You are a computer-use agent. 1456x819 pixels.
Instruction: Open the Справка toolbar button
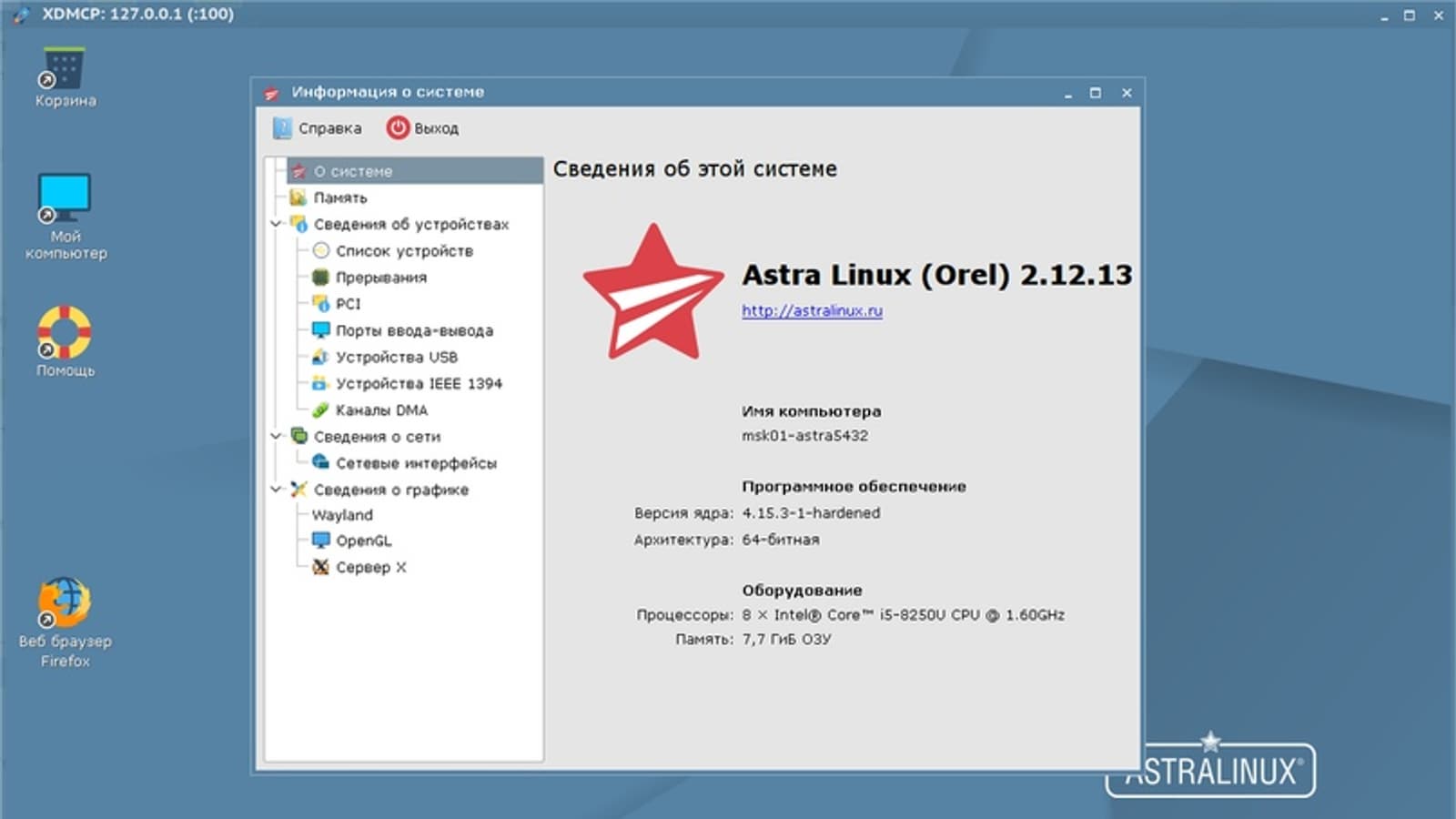pyautogui.click(x=317, y=128)
